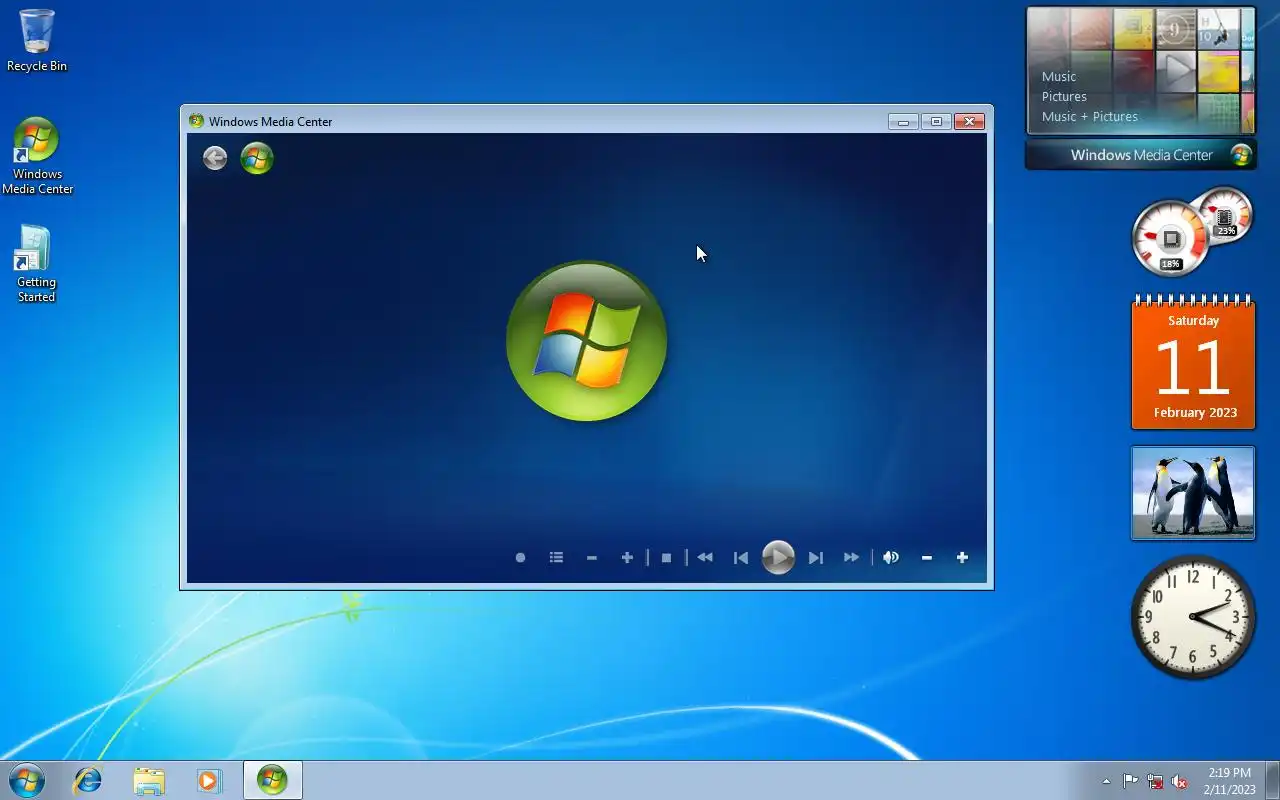
Task: Click the Windows Media Center gadget banner
Action: [1141, 155]
